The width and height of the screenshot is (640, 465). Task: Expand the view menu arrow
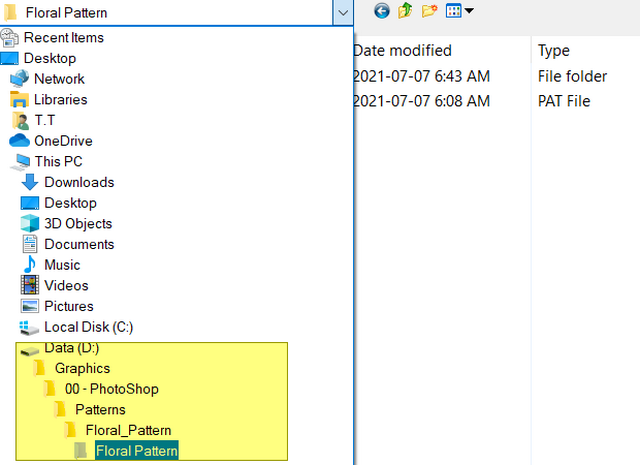click(x=469, y=11)
